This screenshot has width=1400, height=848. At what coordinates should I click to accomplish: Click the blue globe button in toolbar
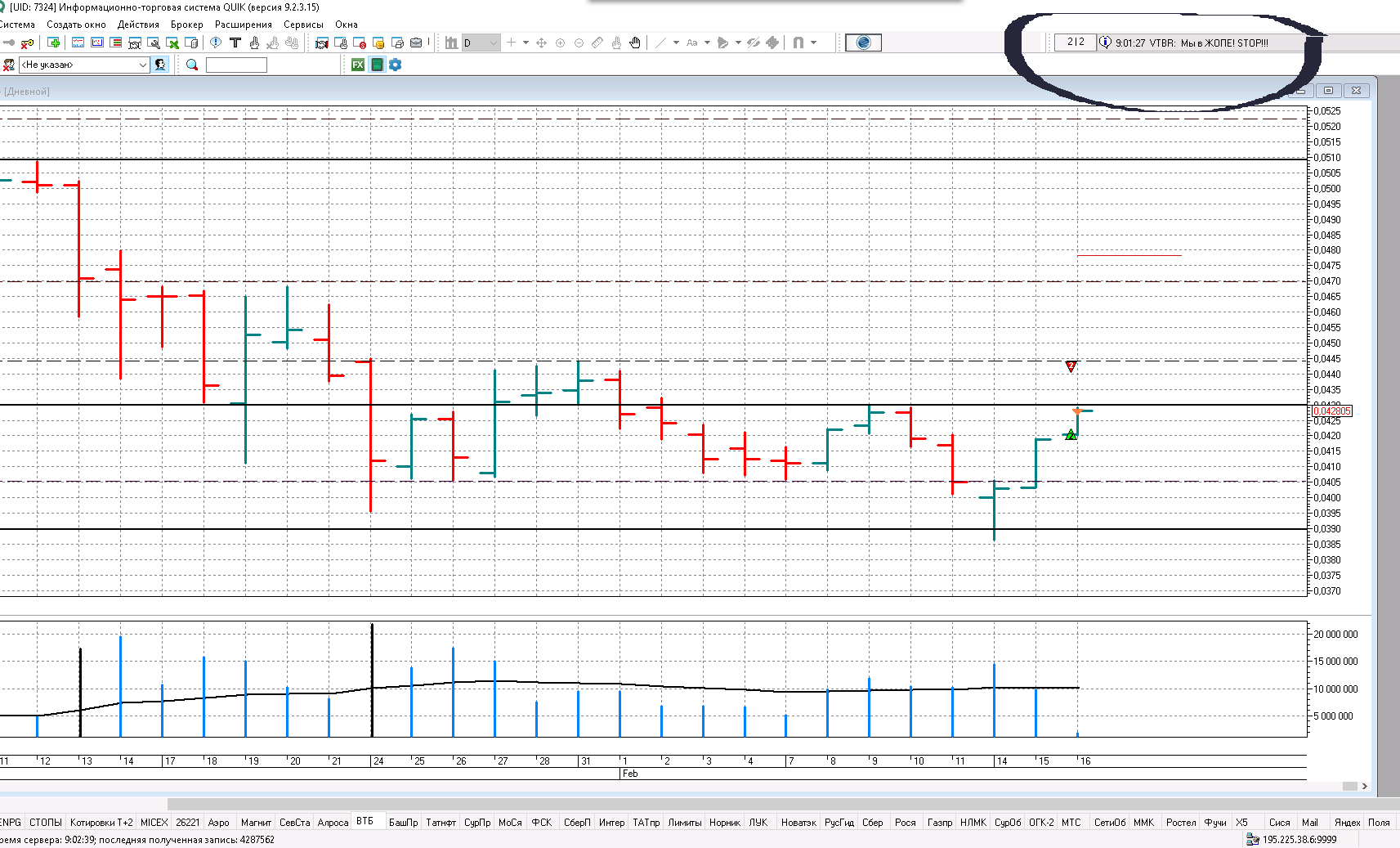point(863,43)
